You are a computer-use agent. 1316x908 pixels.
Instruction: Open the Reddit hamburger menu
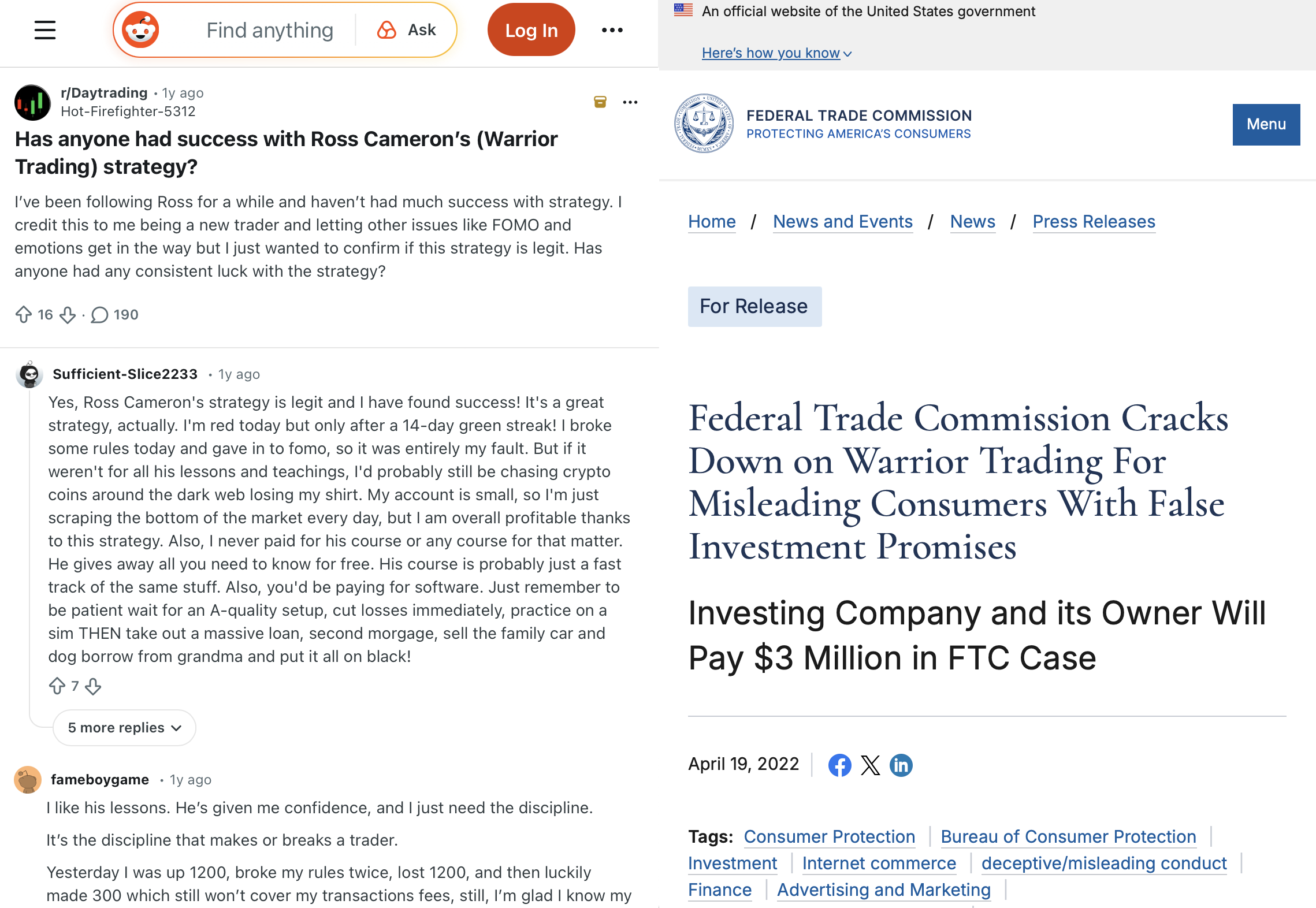45,30
